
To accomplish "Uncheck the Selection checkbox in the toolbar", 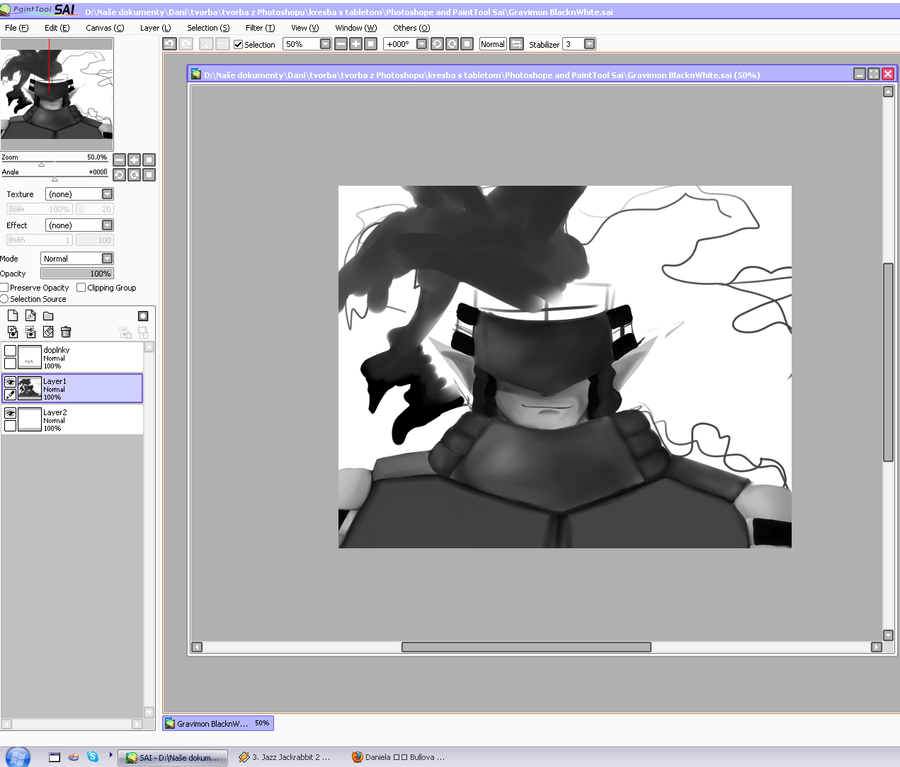I will [238, 45].
